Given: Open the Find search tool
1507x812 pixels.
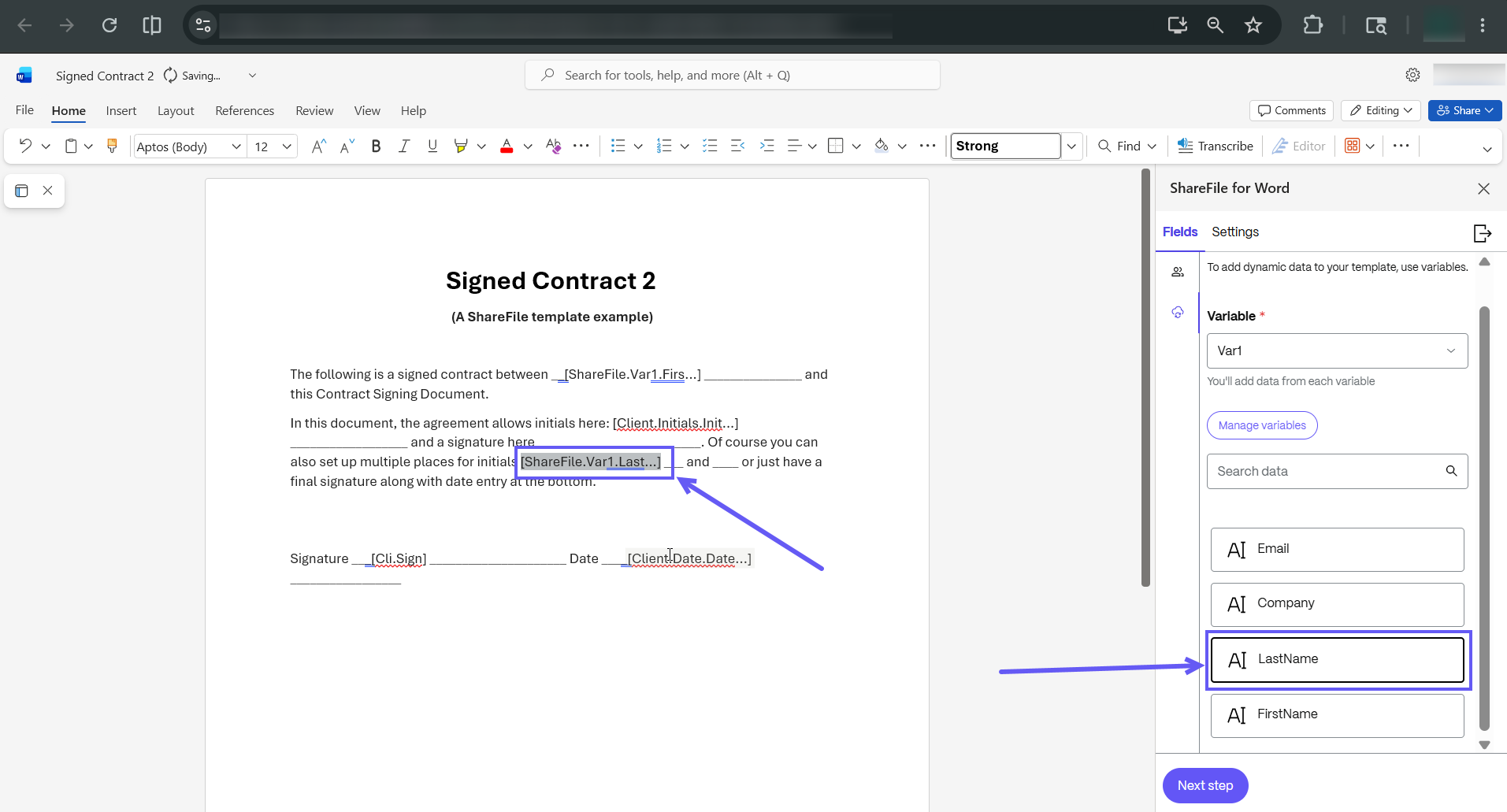Looking at the screenshot, I should pos(1119,146).
